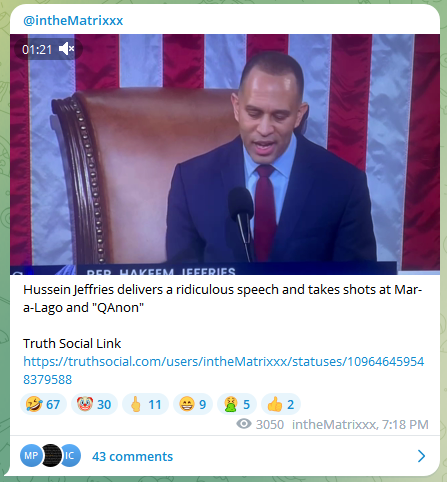Toggle the middle finger reaction with 11
Screen dimensions: 447x482
145,404
